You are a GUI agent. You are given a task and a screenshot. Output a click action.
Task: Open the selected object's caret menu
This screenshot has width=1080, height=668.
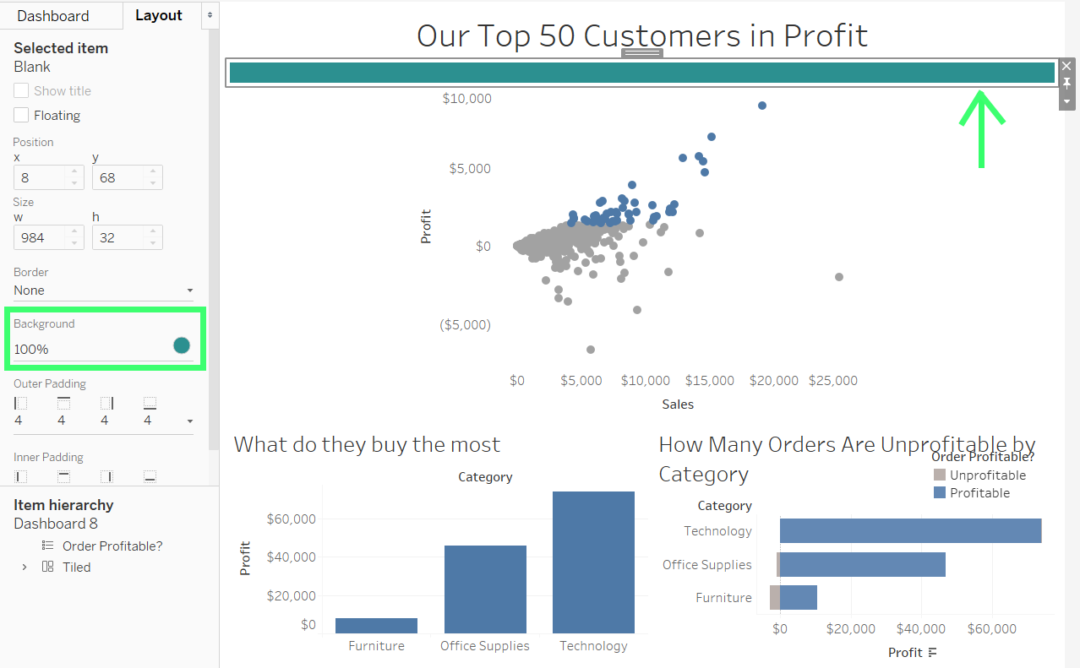[1066, 99]
